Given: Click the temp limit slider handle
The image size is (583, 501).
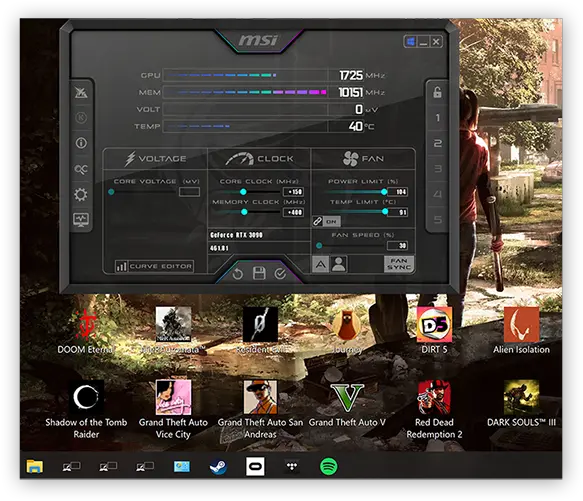Looking at the screenshot, I should click(x=385, y=212).
